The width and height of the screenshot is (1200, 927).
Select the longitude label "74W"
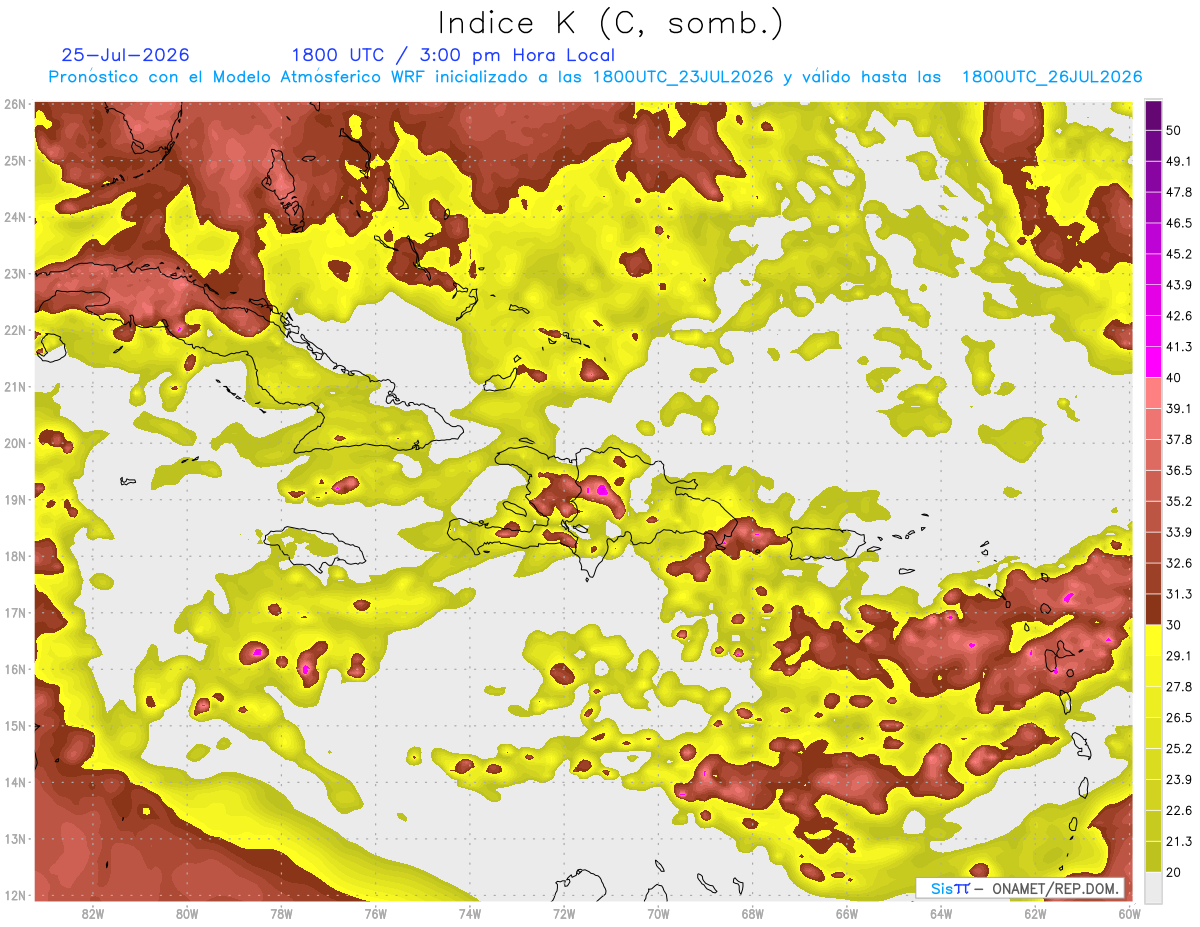pos(470,914)
